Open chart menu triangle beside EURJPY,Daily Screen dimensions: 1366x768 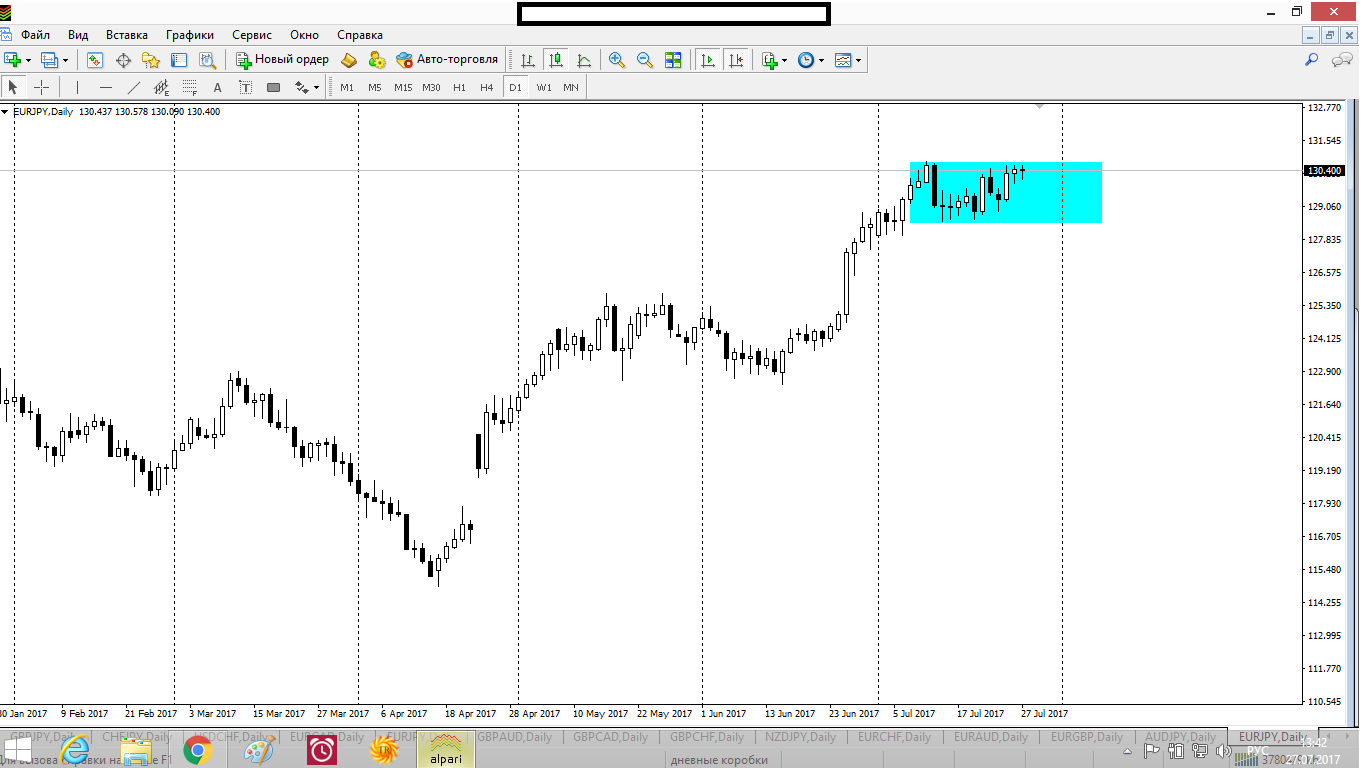coord(5,112)
